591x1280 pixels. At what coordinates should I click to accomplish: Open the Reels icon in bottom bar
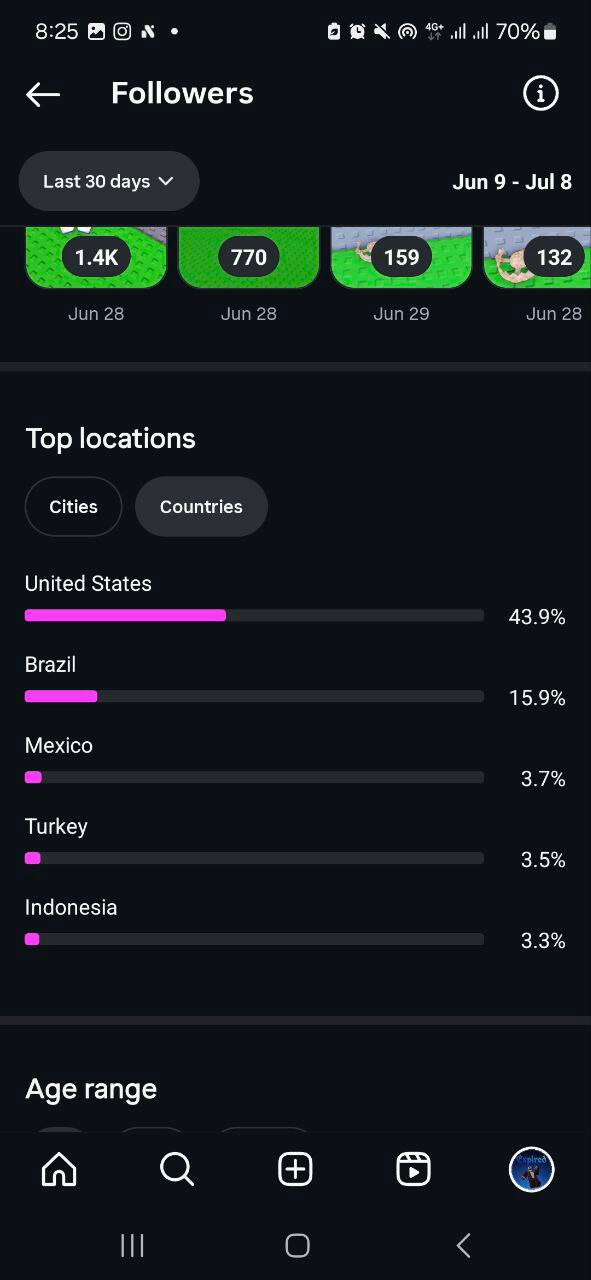tap(413, 1168)
